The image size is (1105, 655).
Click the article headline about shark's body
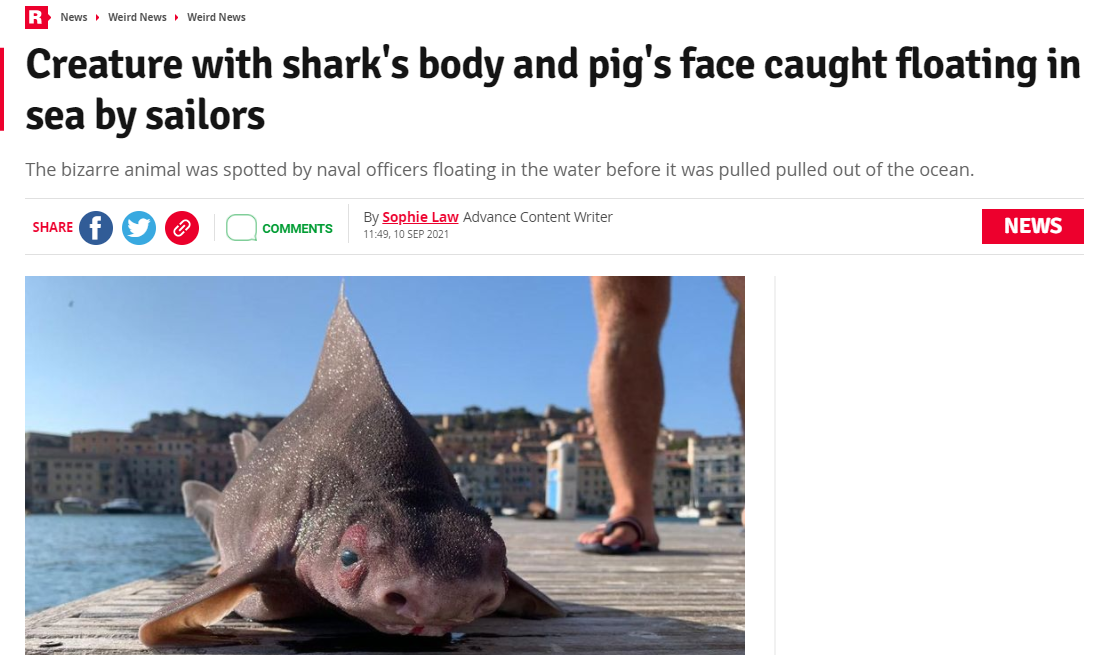[553, 90]
